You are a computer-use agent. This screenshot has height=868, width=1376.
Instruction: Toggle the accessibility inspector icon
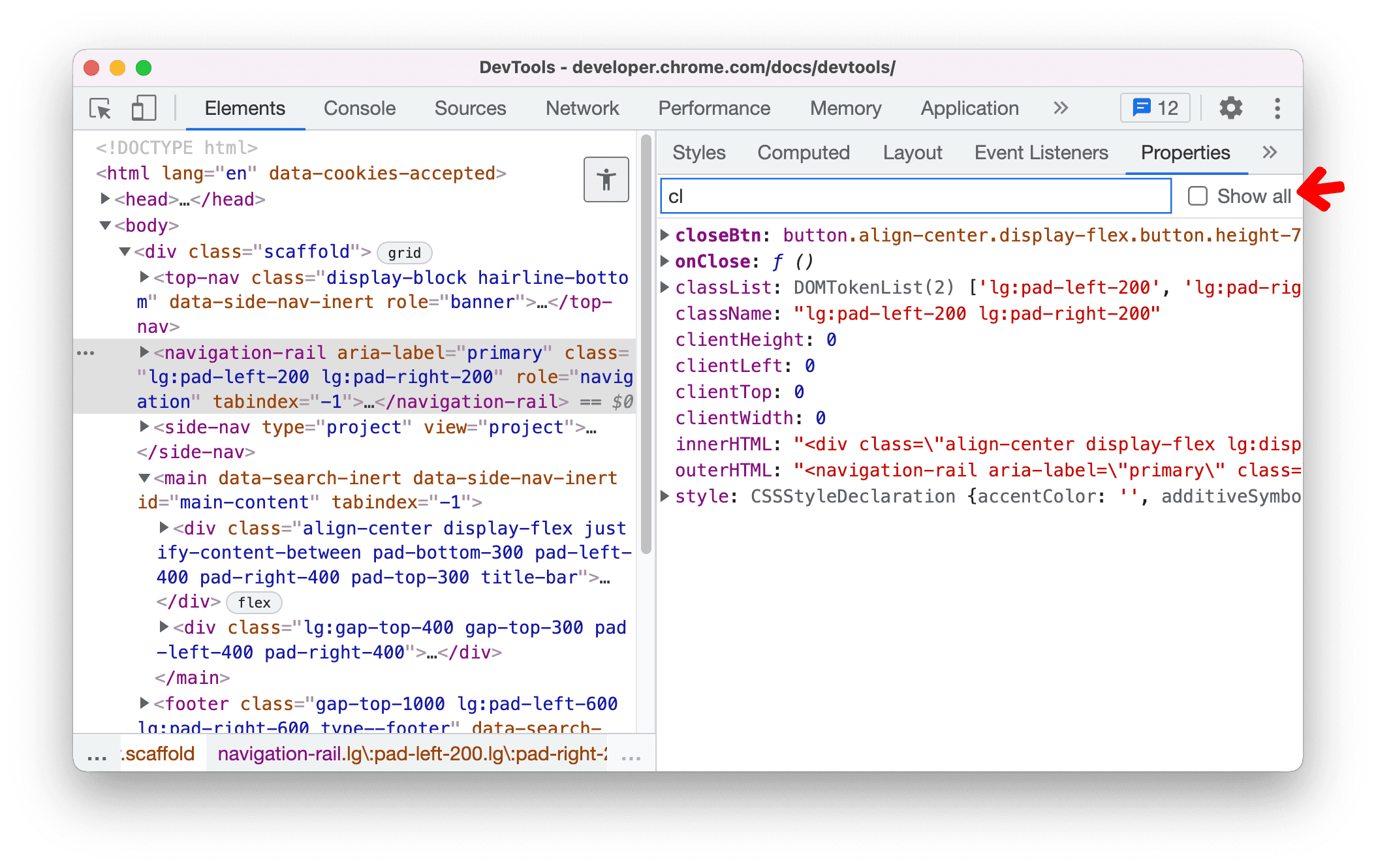[606, 180]
